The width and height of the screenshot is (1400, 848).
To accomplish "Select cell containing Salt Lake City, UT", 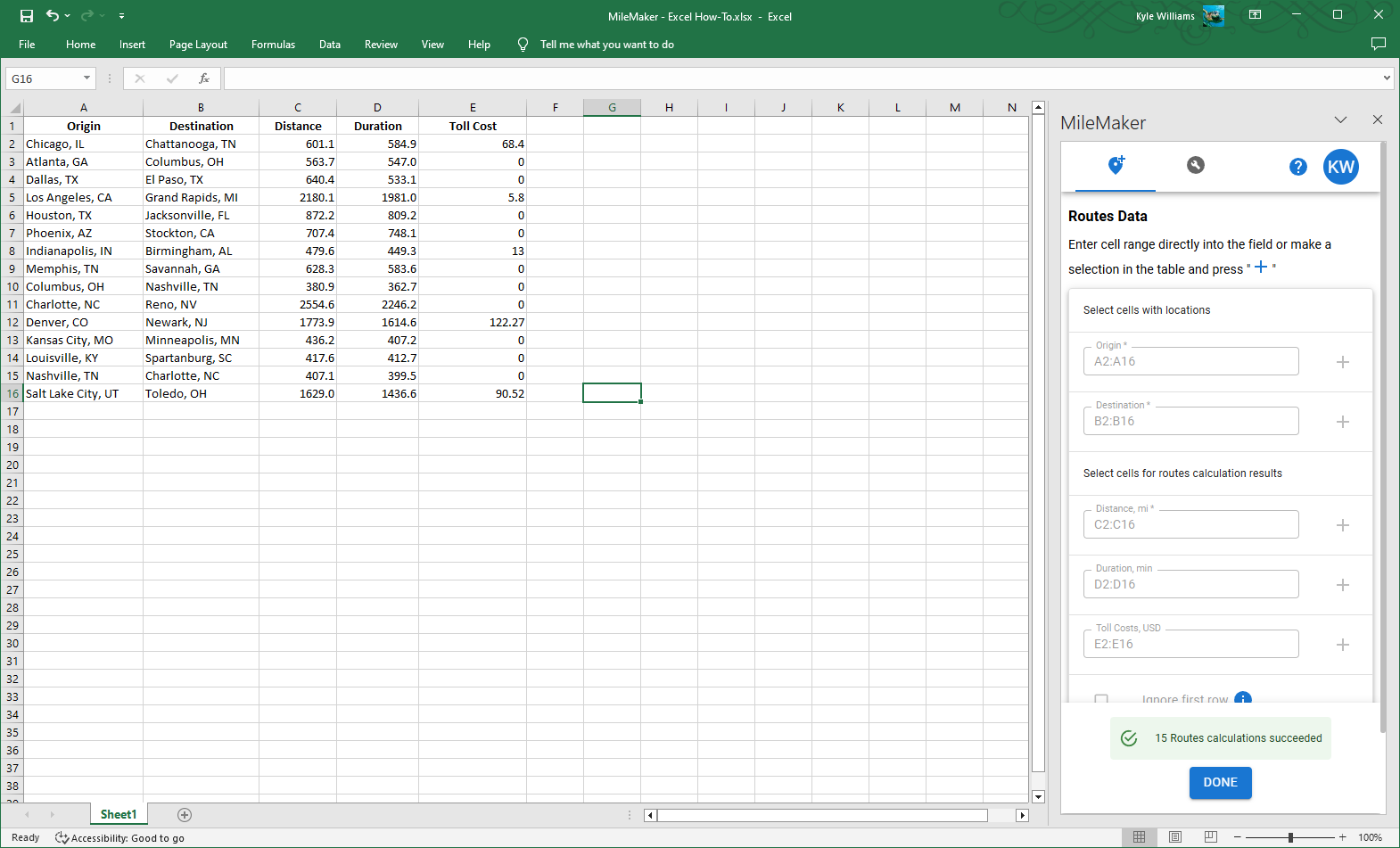I will [x=83, y=393].
